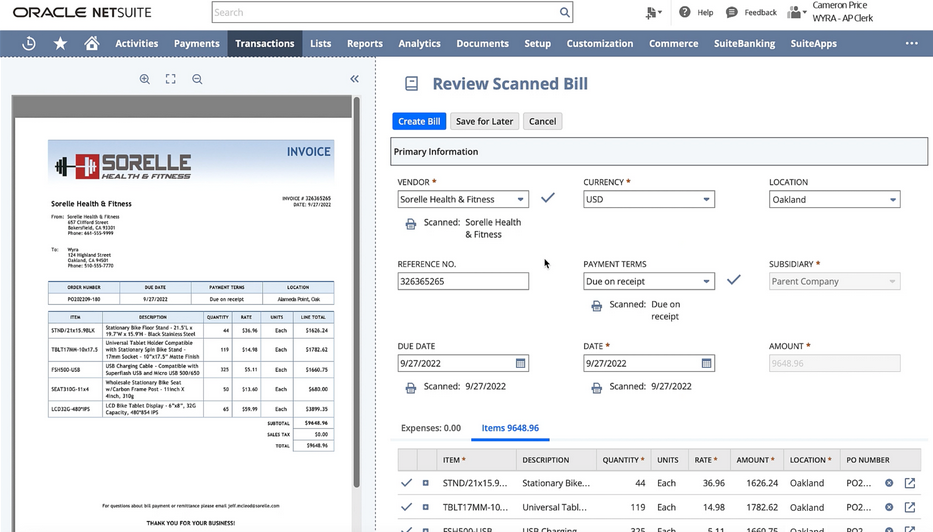Open the SuiteApps menu
Image resolution: width=933 pixels, height=532 pixels.
[x=813, y=43]
